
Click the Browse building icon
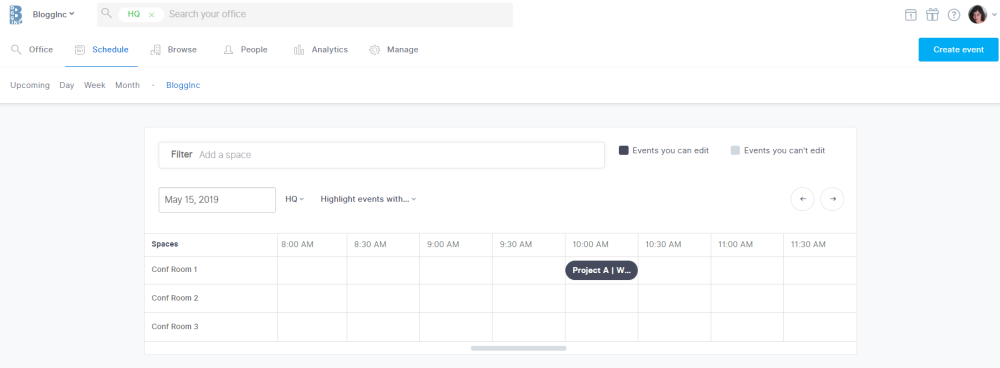155,50
